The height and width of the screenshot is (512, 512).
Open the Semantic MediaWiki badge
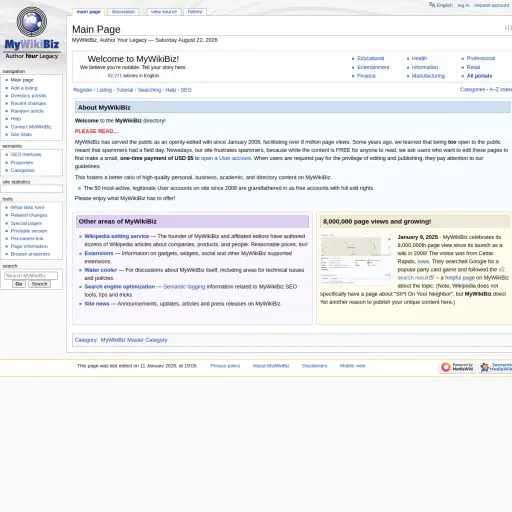495,367
